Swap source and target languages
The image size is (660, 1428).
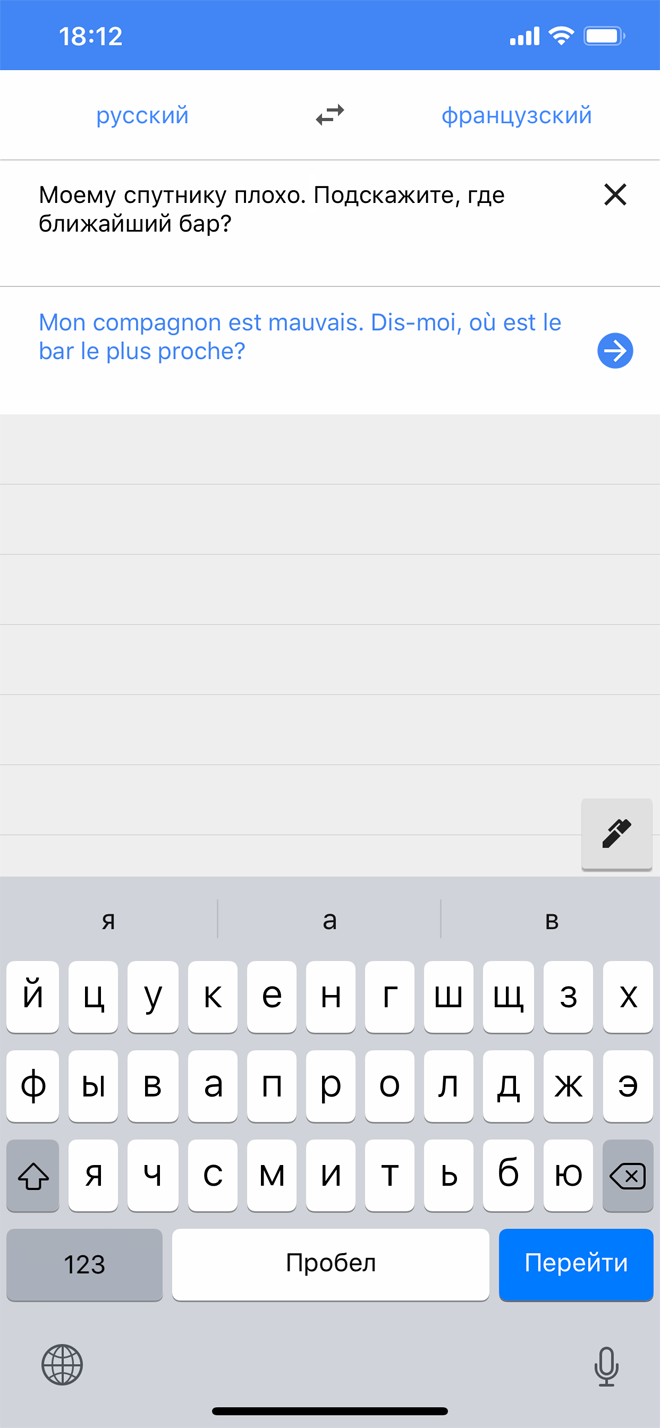pos(330,116)
